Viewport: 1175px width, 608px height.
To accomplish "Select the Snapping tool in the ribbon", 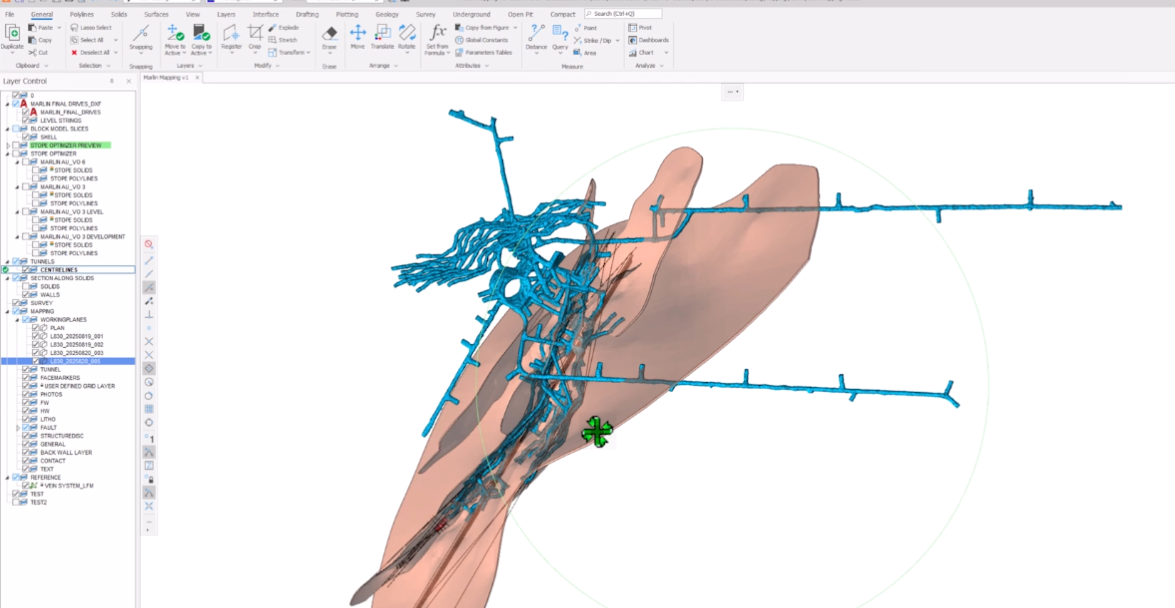I will [141, 38].
